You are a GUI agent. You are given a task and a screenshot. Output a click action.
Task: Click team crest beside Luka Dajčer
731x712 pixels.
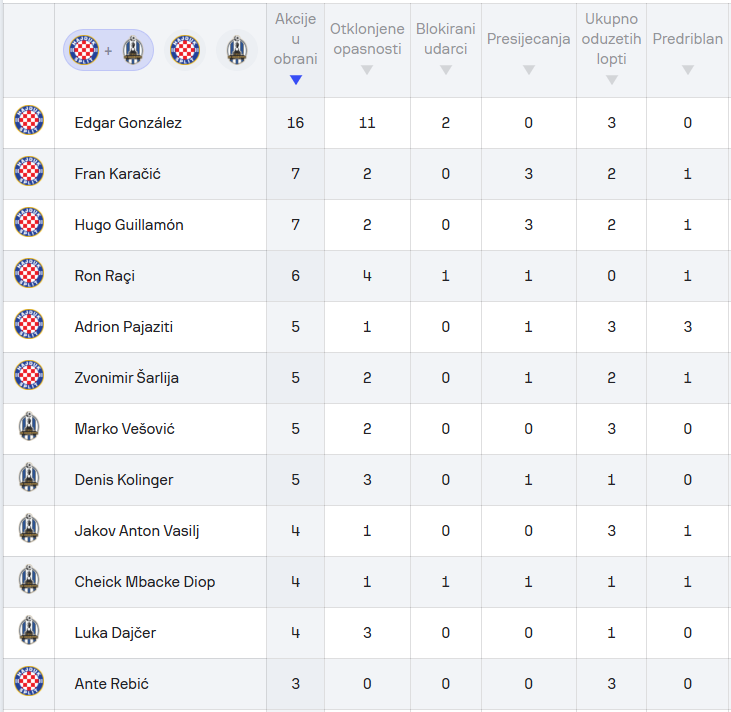29,632
